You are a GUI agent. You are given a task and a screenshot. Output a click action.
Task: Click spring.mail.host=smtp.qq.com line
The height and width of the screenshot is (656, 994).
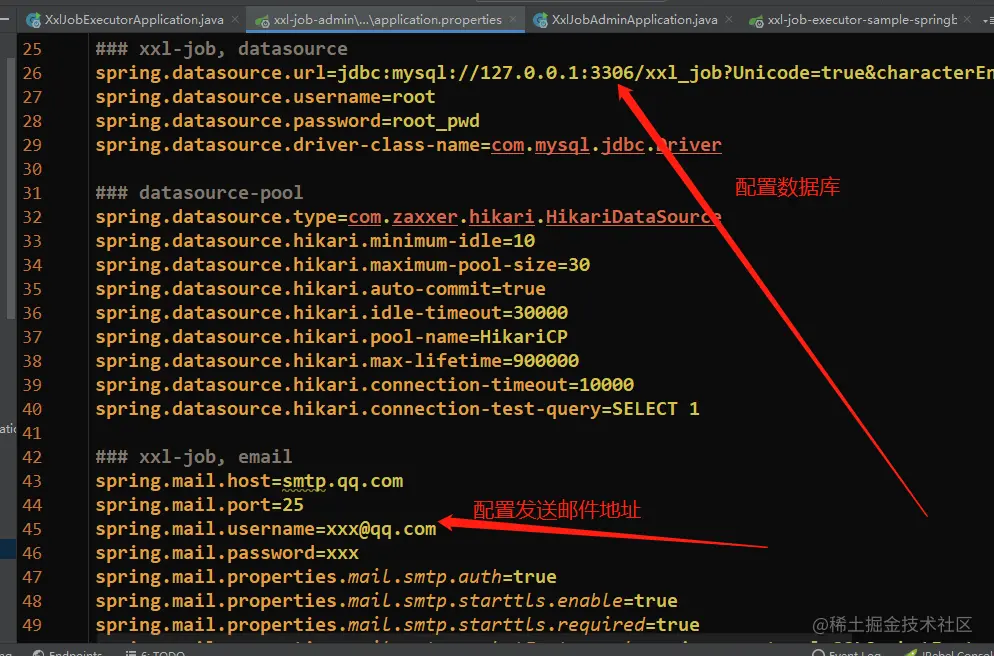pos(249,481)
